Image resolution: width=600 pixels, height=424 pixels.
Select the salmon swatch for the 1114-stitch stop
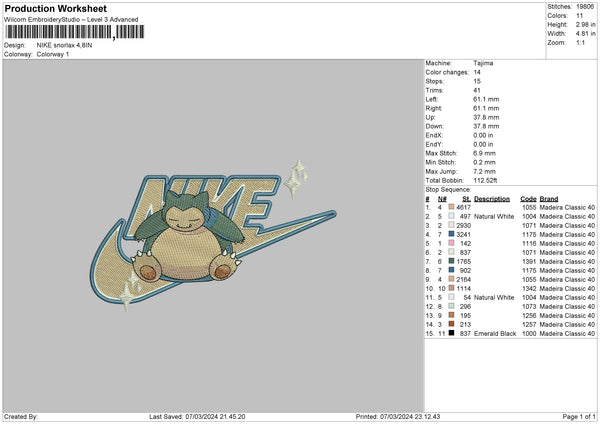[x=452, y=288]
